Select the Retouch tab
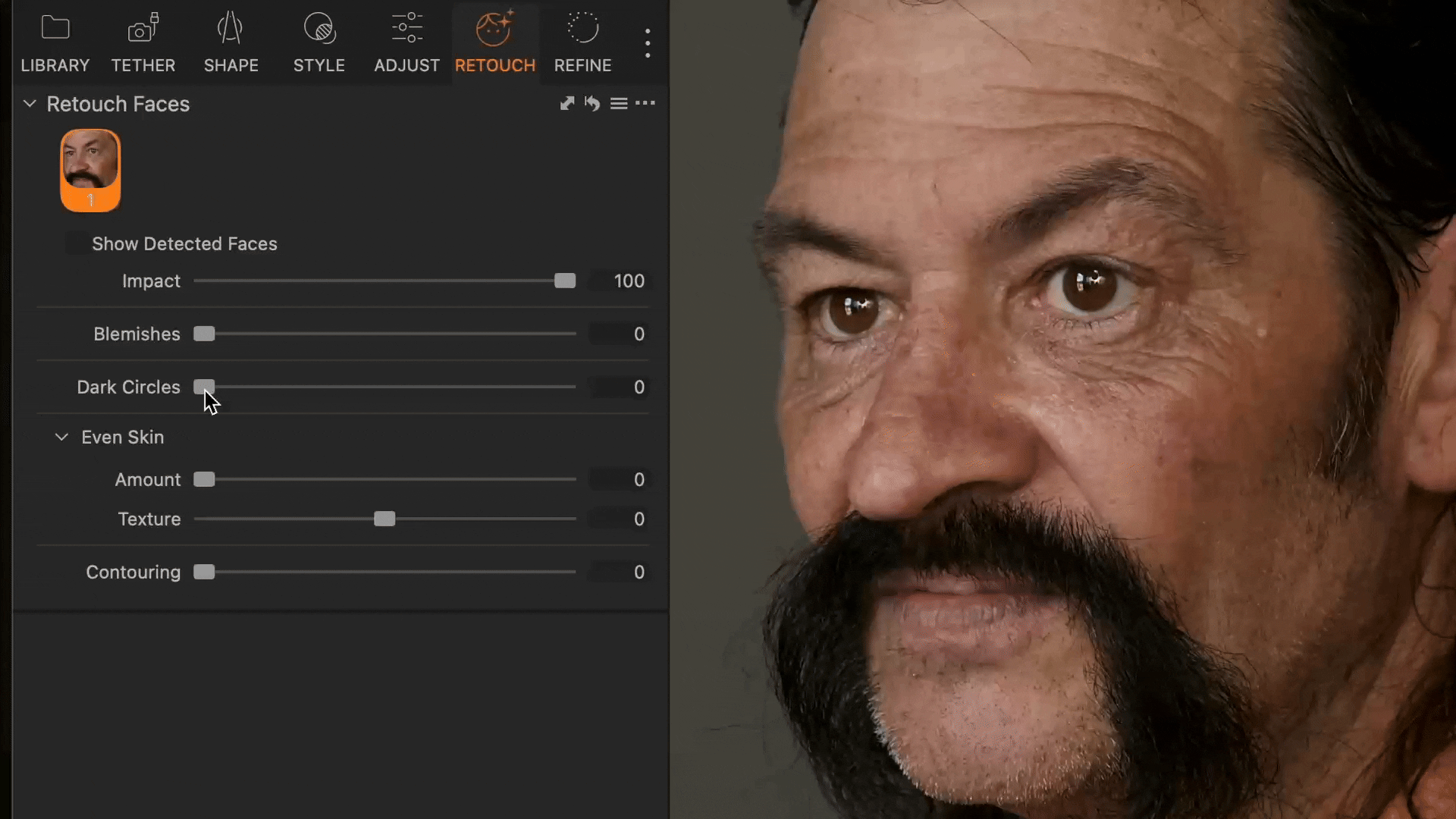Screen dimensions: 1456x819 (494, 43)
